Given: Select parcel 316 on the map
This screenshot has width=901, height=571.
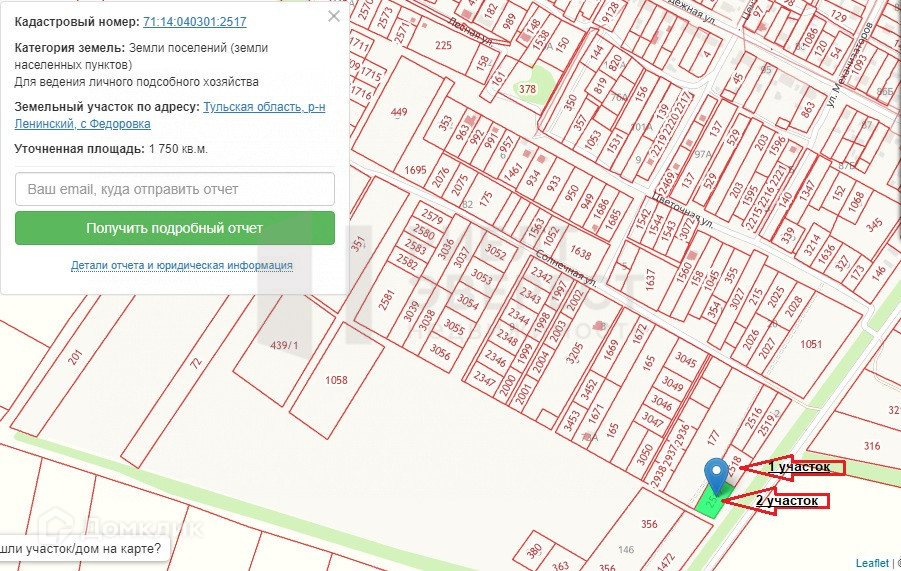Looking at the screenshot, I should pyautogui.click(x=872, y=446).
